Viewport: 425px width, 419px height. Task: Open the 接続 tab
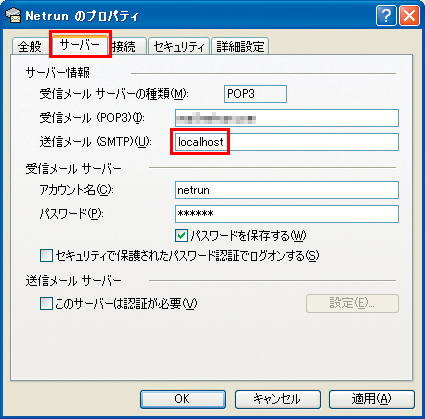127,46
